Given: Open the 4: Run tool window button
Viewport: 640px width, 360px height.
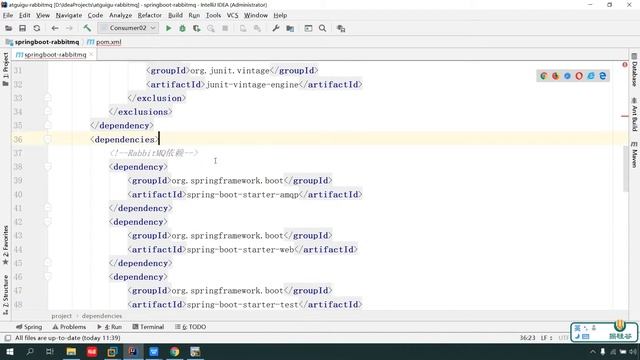Looking at the screenshot, I should tap(109, 327).
